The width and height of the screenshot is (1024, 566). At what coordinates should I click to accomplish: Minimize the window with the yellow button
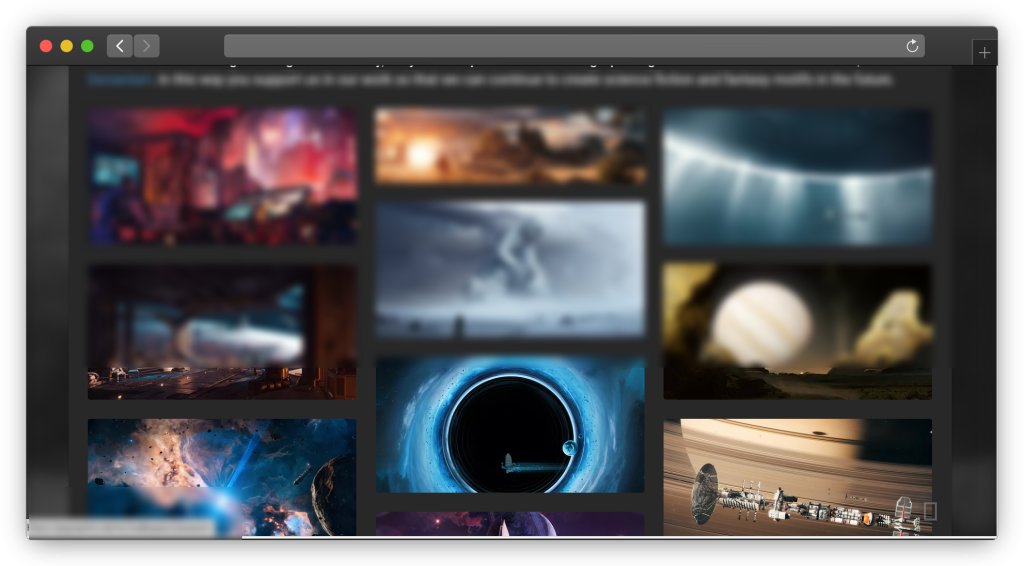pyautogui.click(x=67, y=46)
